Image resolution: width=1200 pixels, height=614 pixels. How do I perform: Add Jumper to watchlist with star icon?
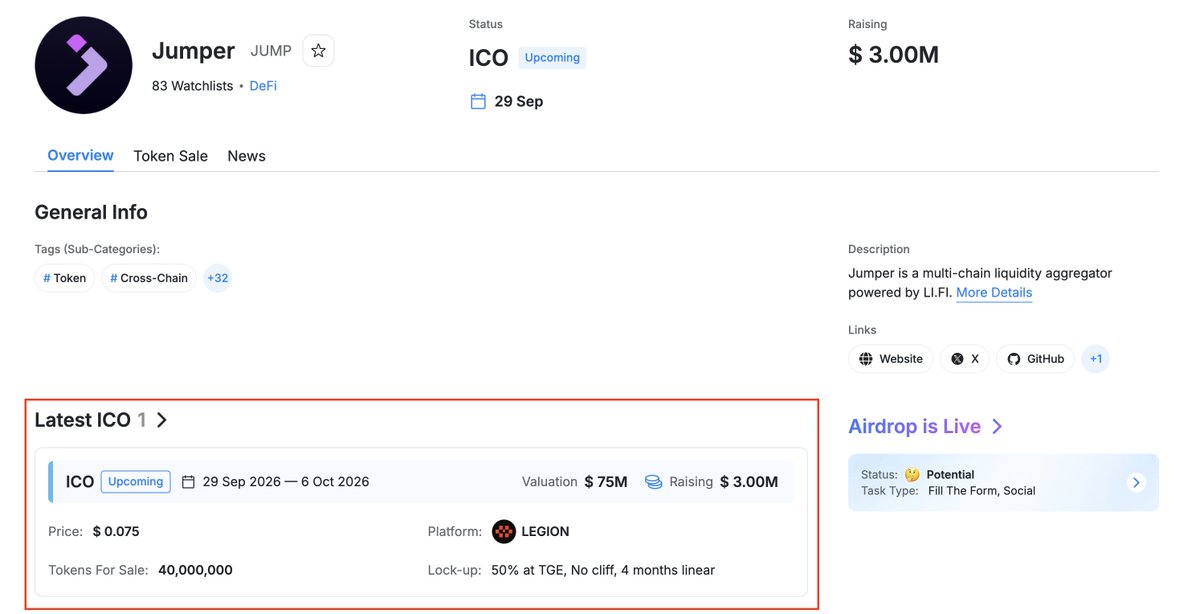[318, 50]
